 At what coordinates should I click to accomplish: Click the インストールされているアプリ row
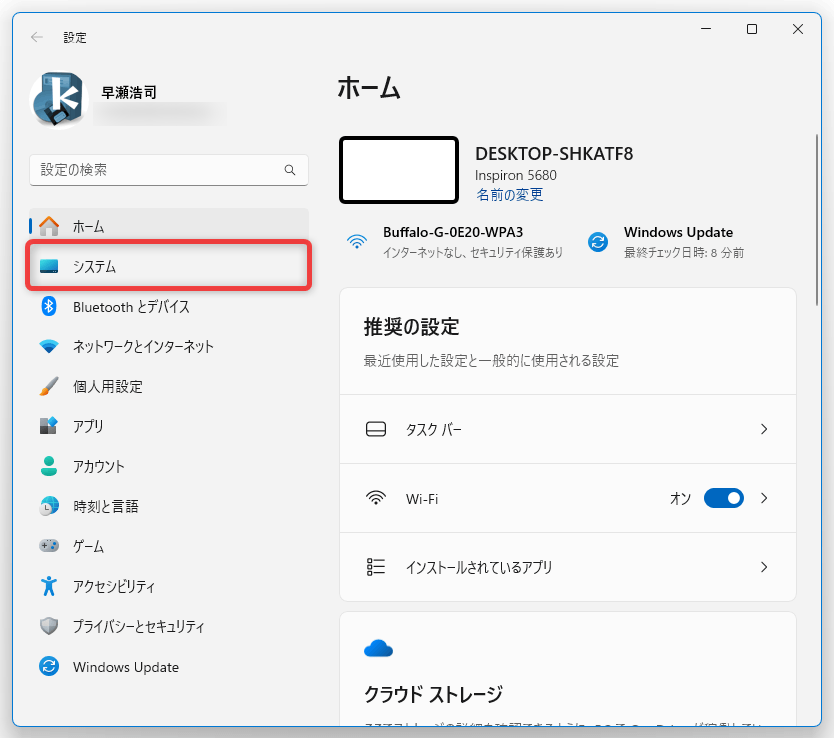568,567
